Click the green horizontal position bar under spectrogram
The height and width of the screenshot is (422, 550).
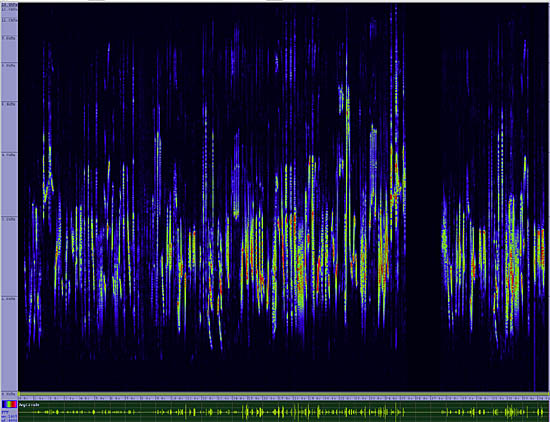(x=284, y=394)
